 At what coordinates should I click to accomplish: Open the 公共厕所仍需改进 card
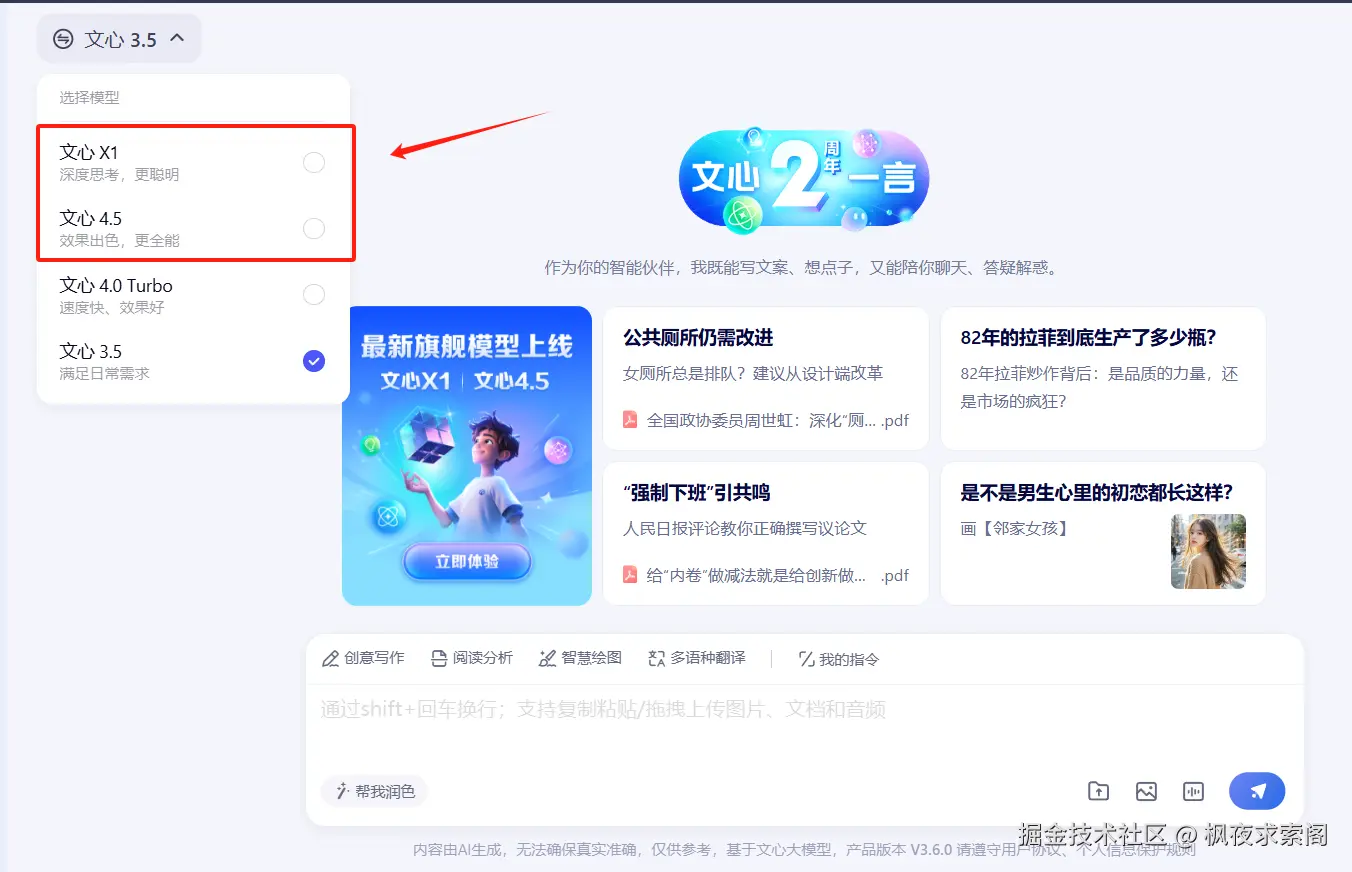click(x=766, y=378)
